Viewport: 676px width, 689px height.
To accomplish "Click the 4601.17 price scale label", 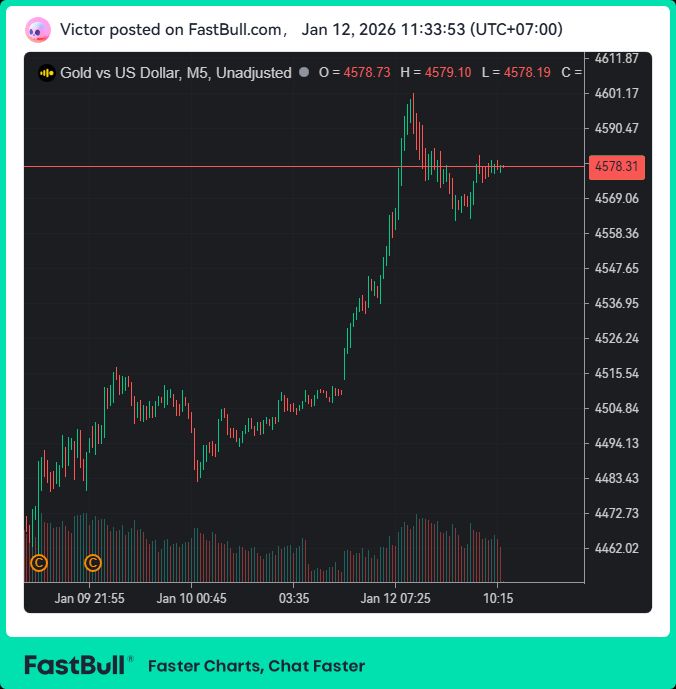I will [x=616, y=94].
